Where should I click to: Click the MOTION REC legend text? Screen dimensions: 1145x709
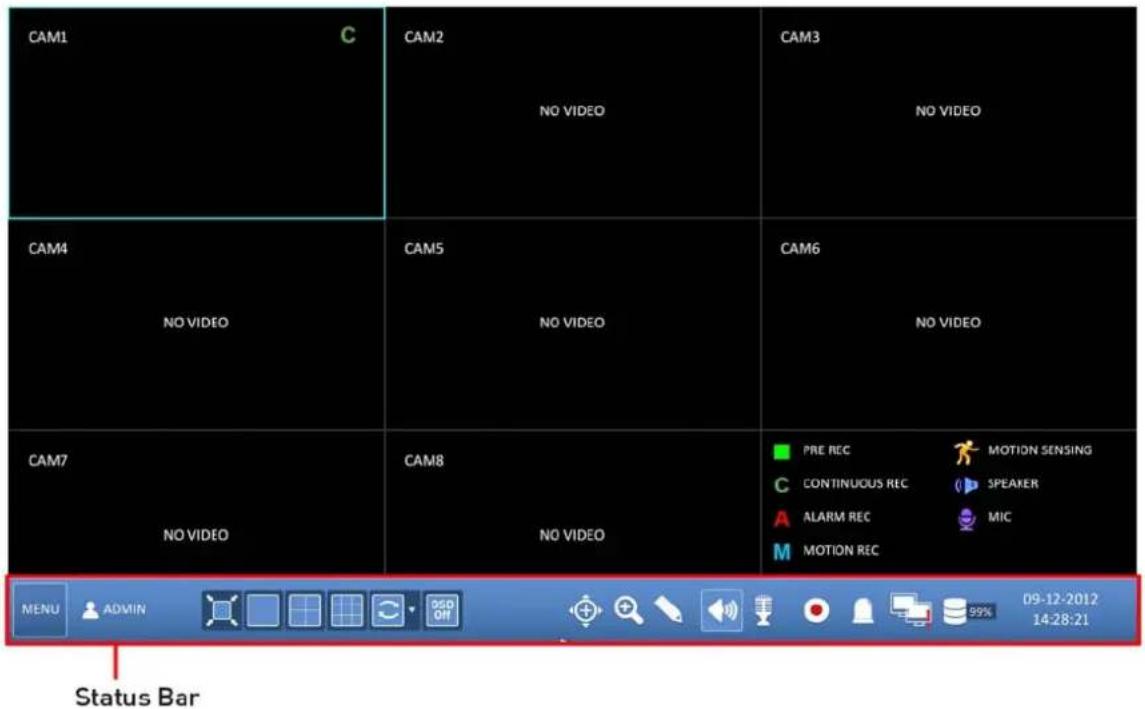pos(840,551)
